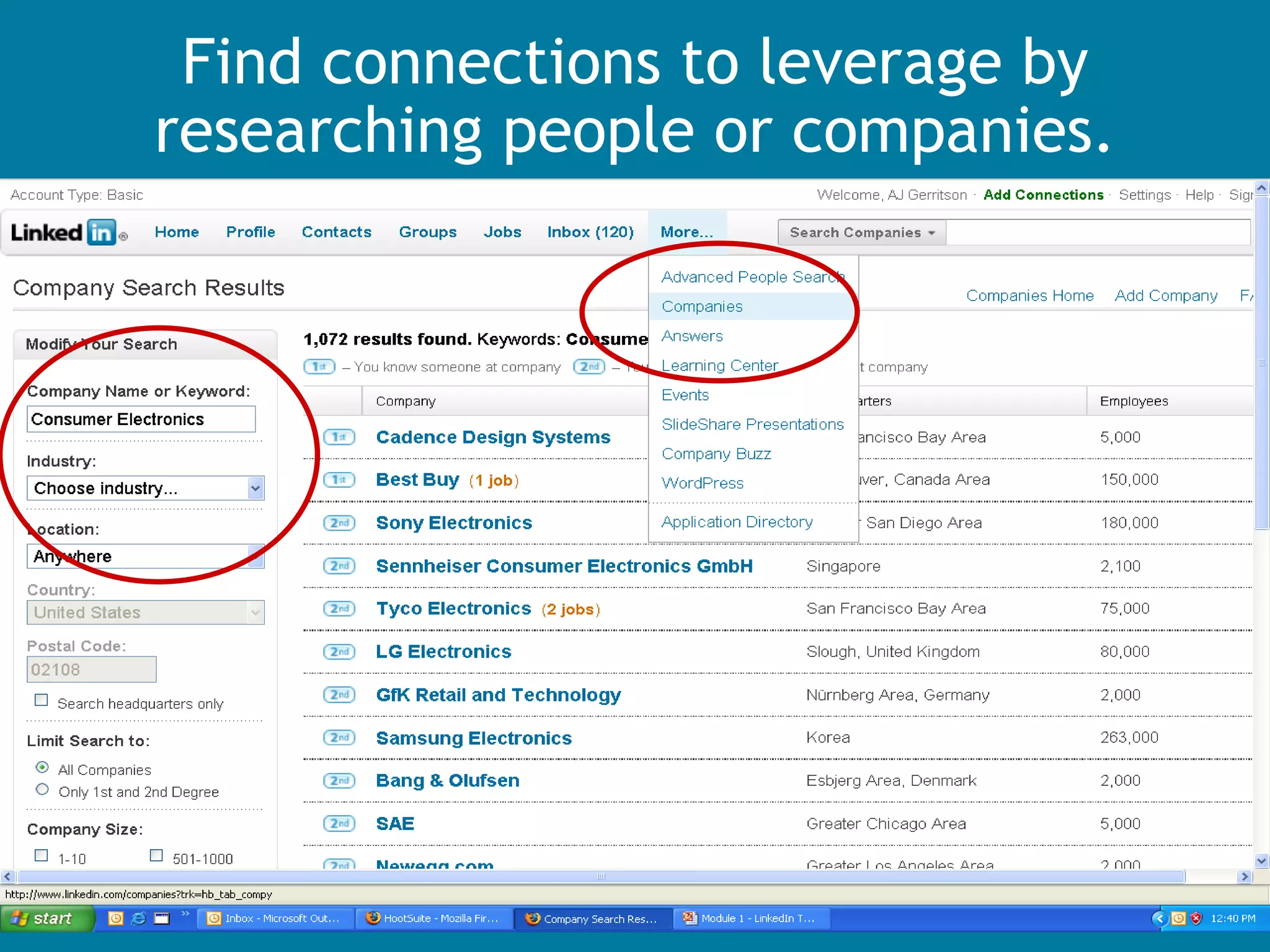
Task: Switch to Inbox - Microsoft Outlook taskbar window
Action: 275,919
